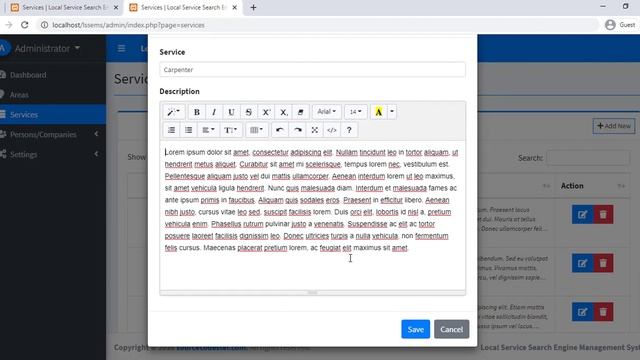Apply subscript formatting

(x=283, y=112)
